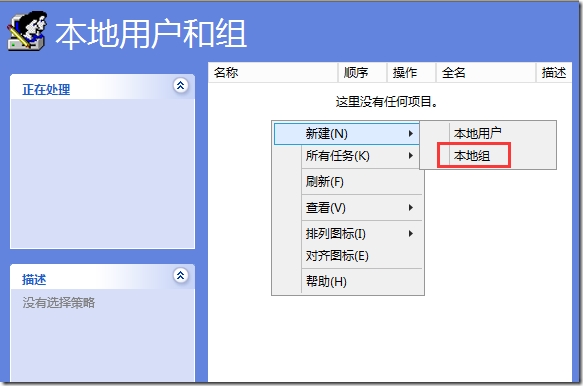Collapse the 描述 panel chevron
The image size is (583, 386).
tap(181, 276)
